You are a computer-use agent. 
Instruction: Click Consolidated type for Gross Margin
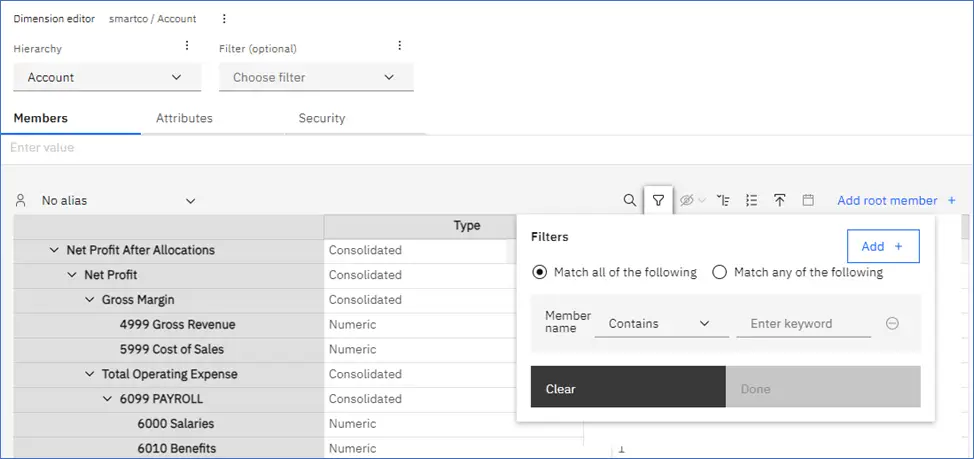pyautogui.click(x=365, y=300)
